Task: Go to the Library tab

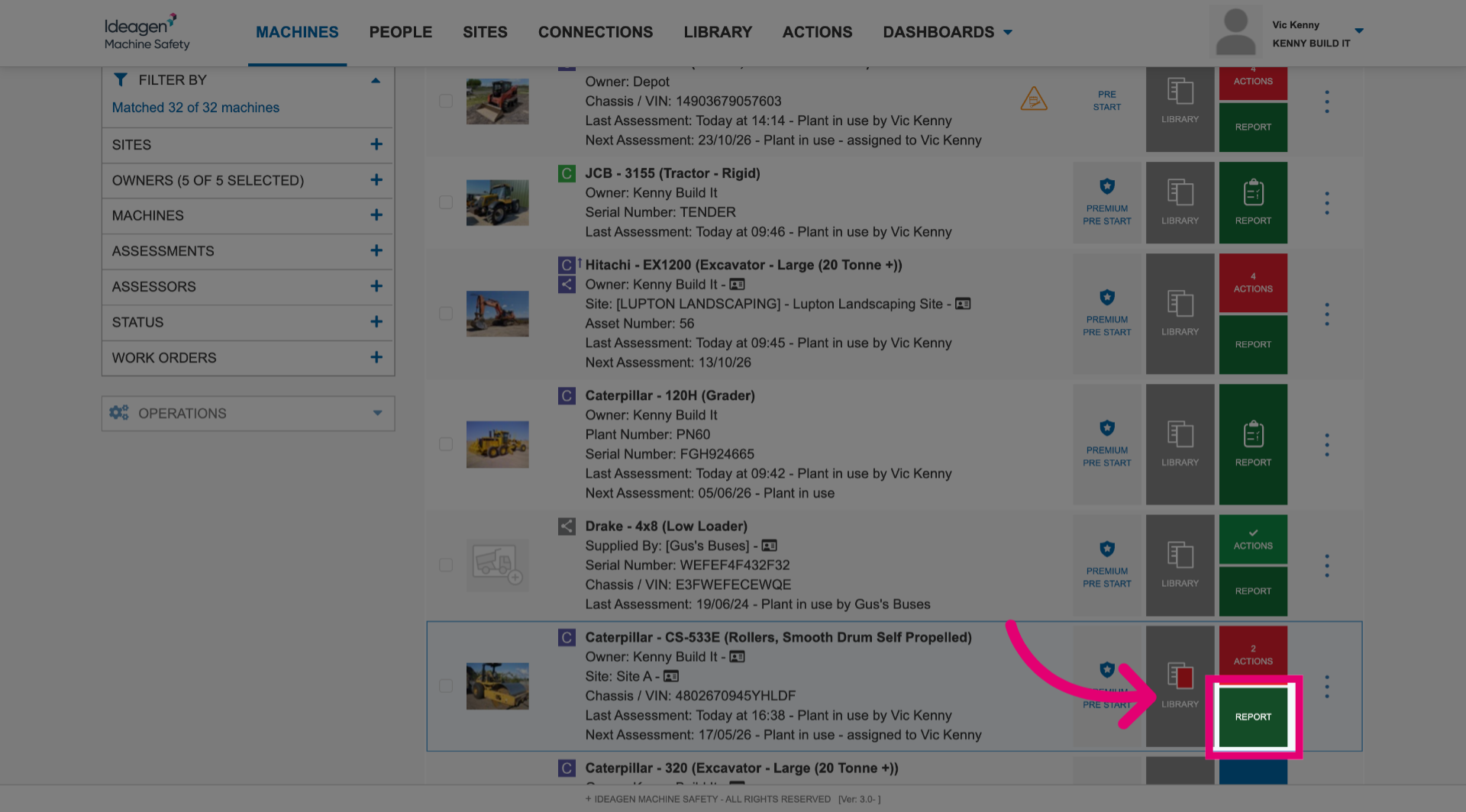Action: click(x=718, y=32)
